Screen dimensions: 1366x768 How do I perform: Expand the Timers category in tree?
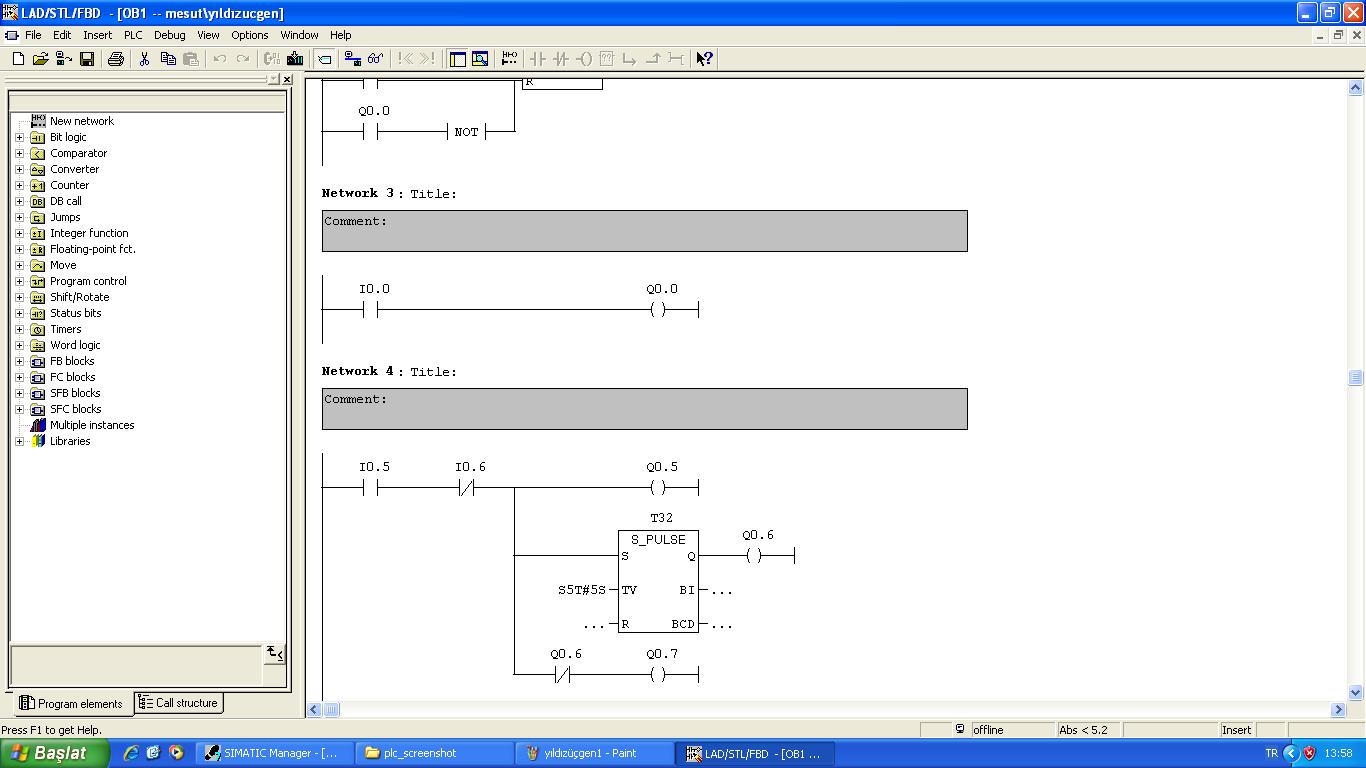[19, 329]
